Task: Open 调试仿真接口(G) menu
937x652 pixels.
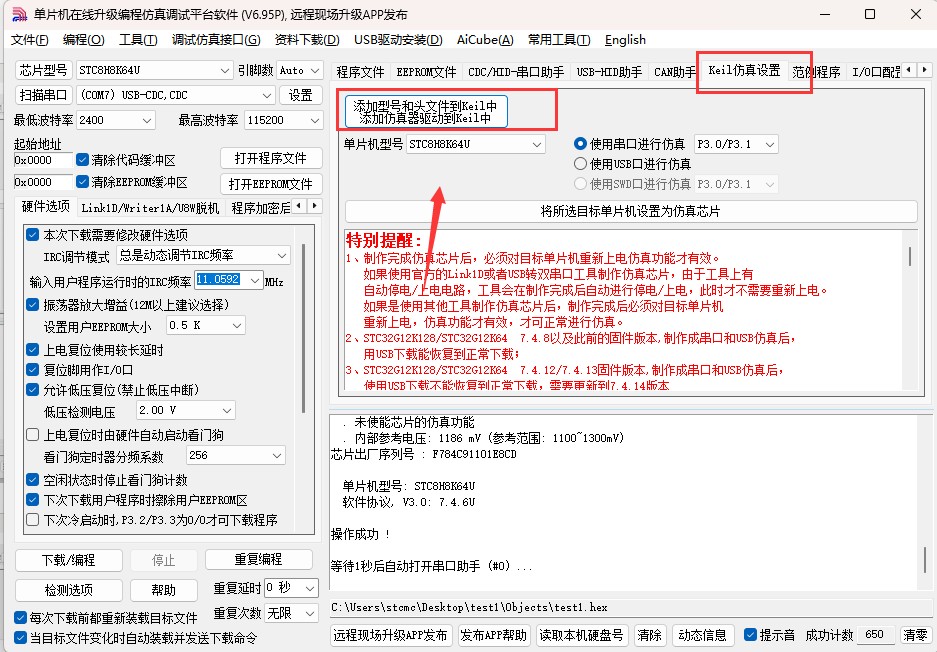Action: [x=216, y=40]
